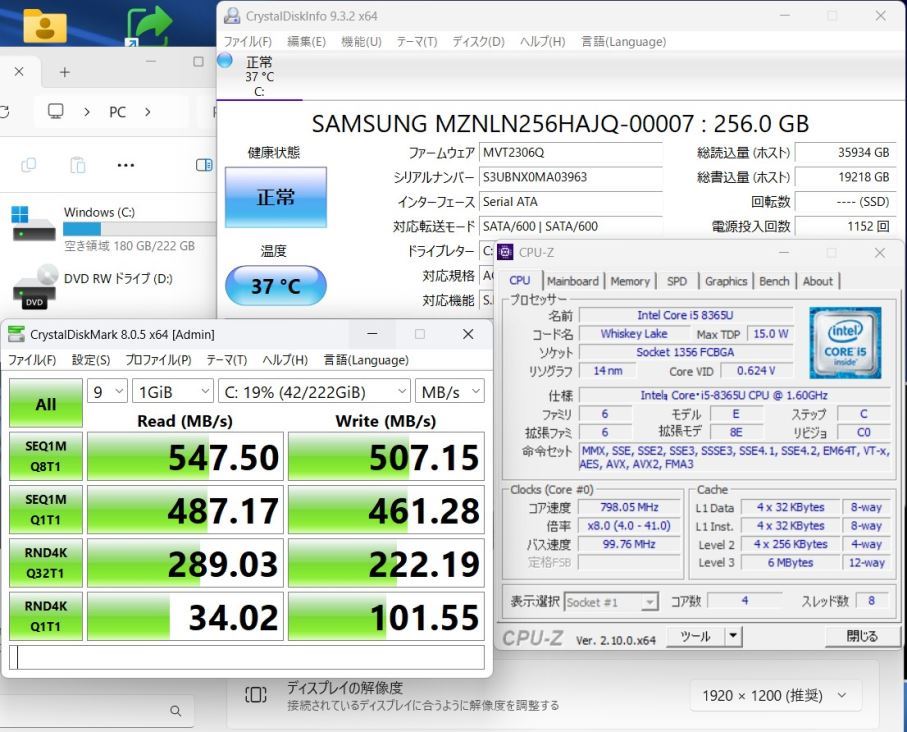Click the paste icon in Explorer toolbar

tap(78, 165)
